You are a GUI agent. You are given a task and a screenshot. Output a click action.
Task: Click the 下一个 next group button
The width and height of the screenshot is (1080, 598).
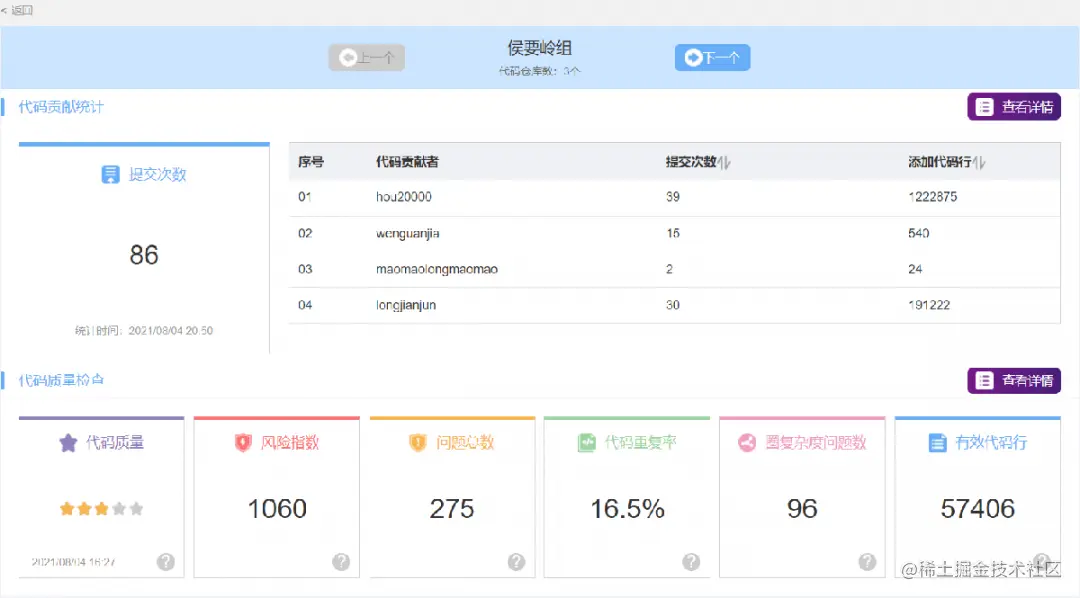[x=712, y=57]
